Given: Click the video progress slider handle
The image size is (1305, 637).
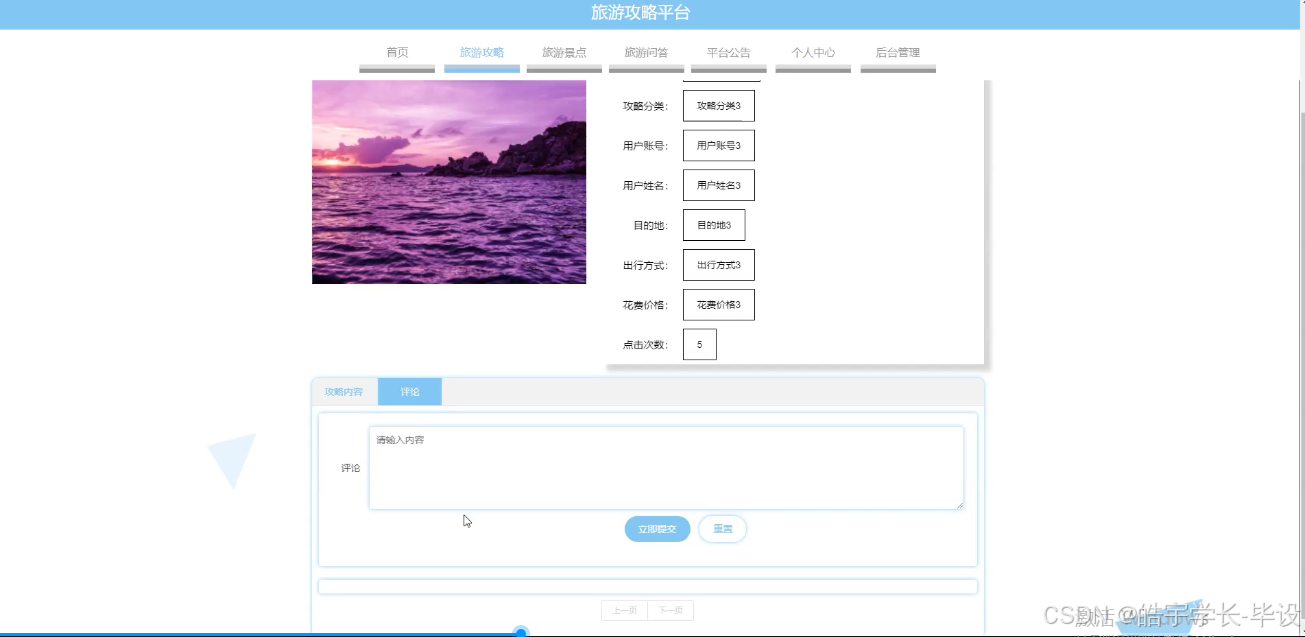Looking at the screenshot, I should [521, 632].
